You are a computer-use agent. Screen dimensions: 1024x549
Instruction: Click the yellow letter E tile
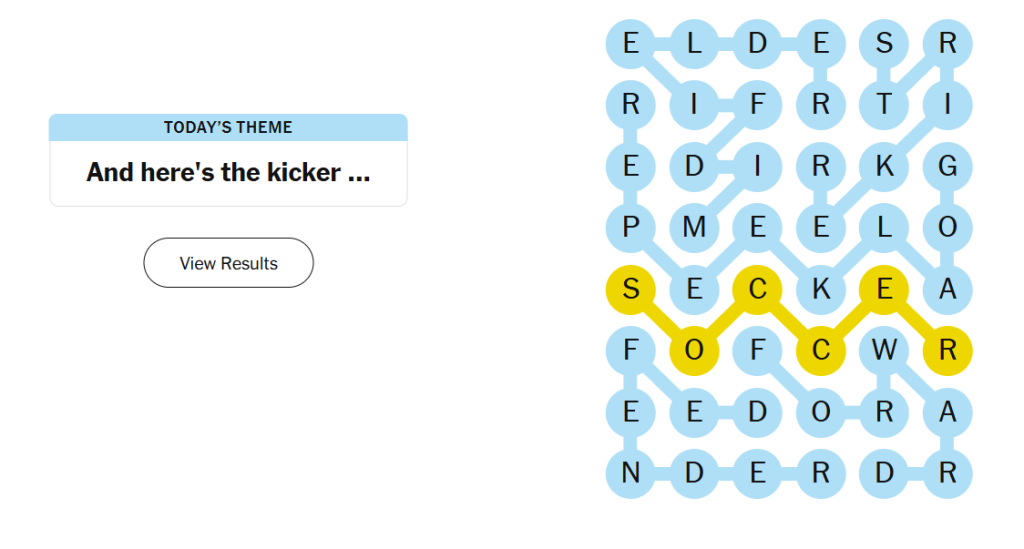[884, 289]
